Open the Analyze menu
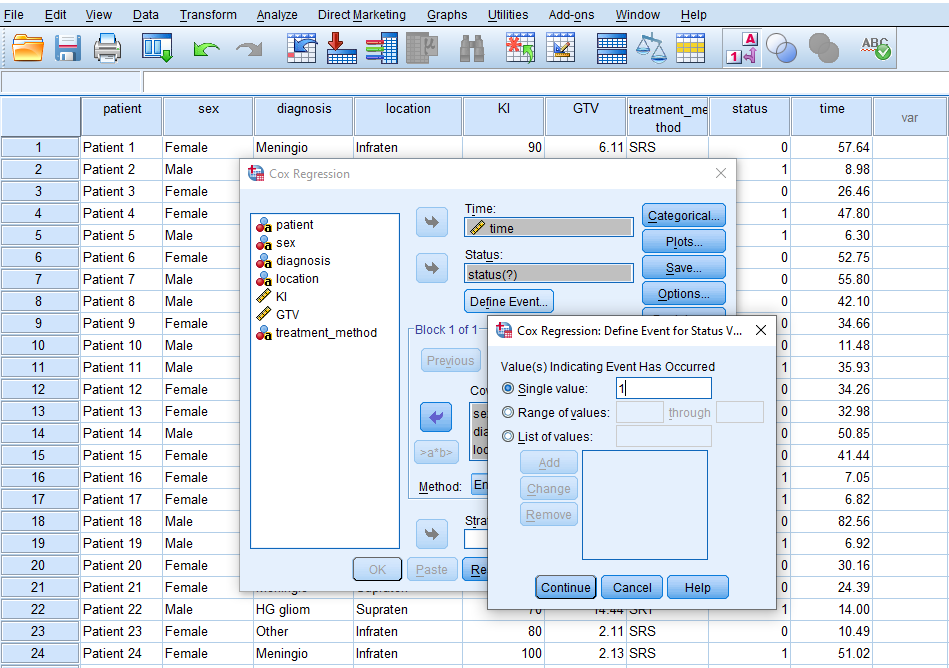Viewport: 949px width, 668px height. click(x=277, y=15)
